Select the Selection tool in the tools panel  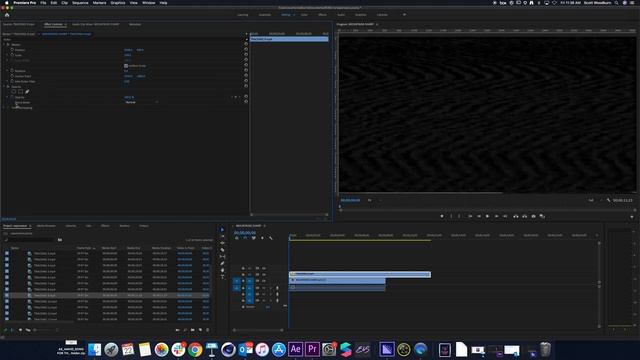[222, 229]
